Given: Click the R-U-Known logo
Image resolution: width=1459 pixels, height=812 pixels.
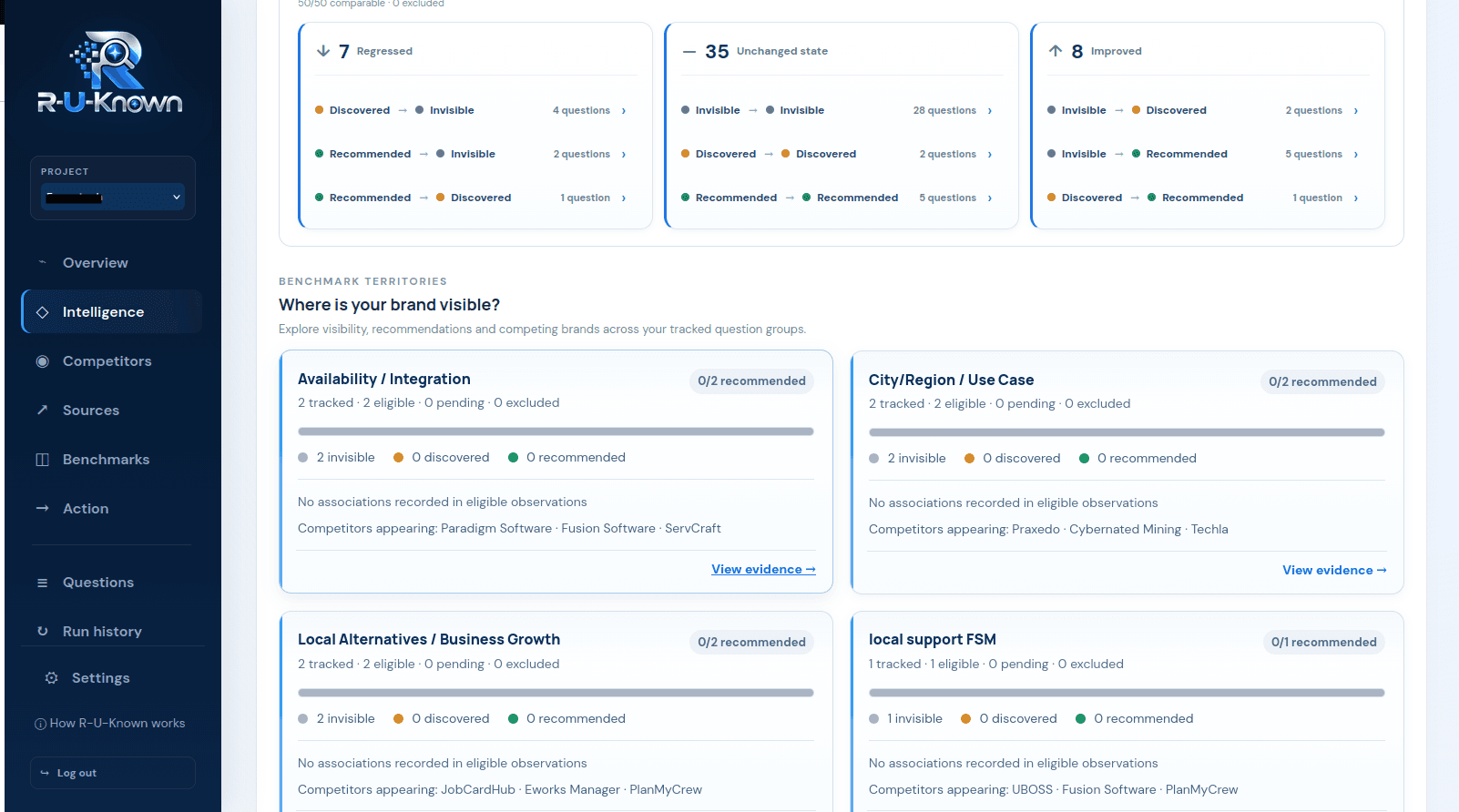Looking at the screenshot, I should pyautogui.click(x=109, y=73).
